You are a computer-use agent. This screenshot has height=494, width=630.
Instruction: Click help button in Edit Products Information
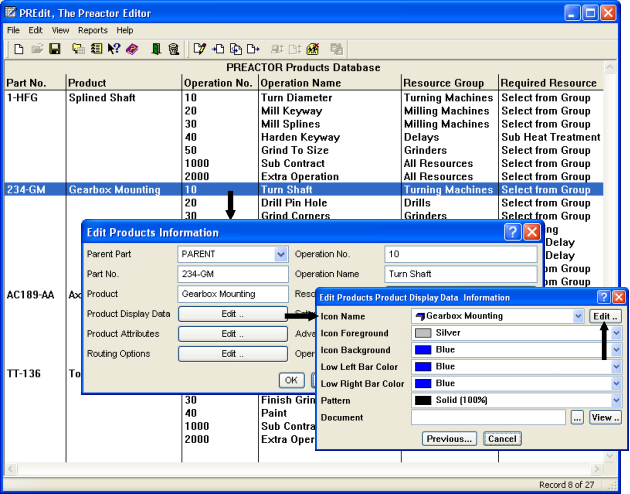[513, 232]
